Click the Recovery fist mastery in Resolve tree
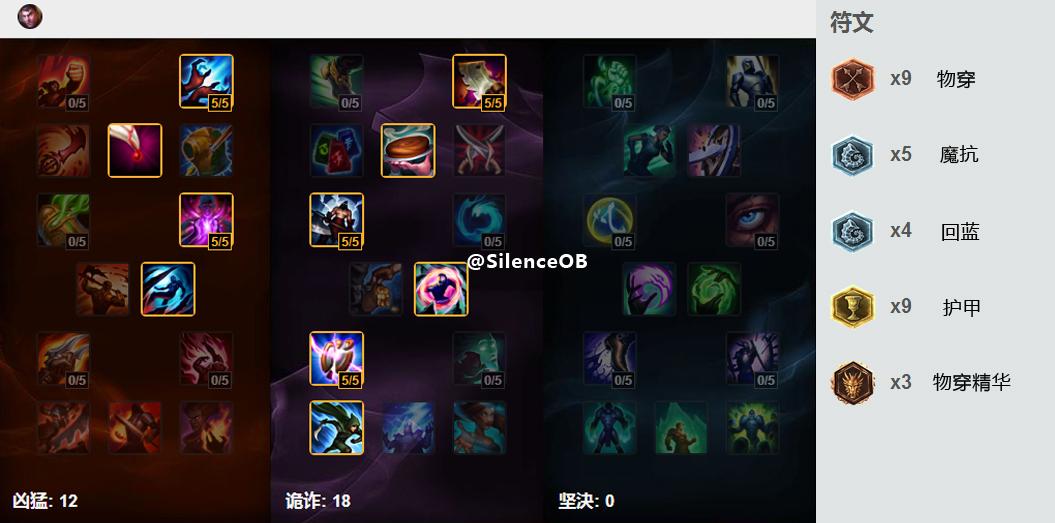Viewport: 1055px width, 523px height. [610, 81]
